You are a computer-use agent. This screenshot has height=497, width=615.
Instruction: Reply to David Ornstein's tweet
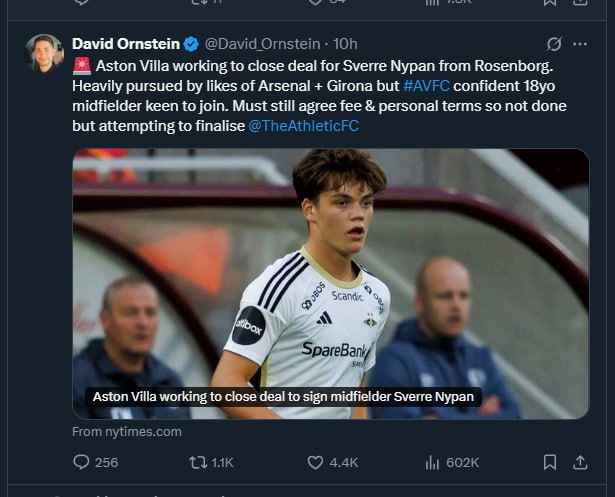click(x=81, y=462)
